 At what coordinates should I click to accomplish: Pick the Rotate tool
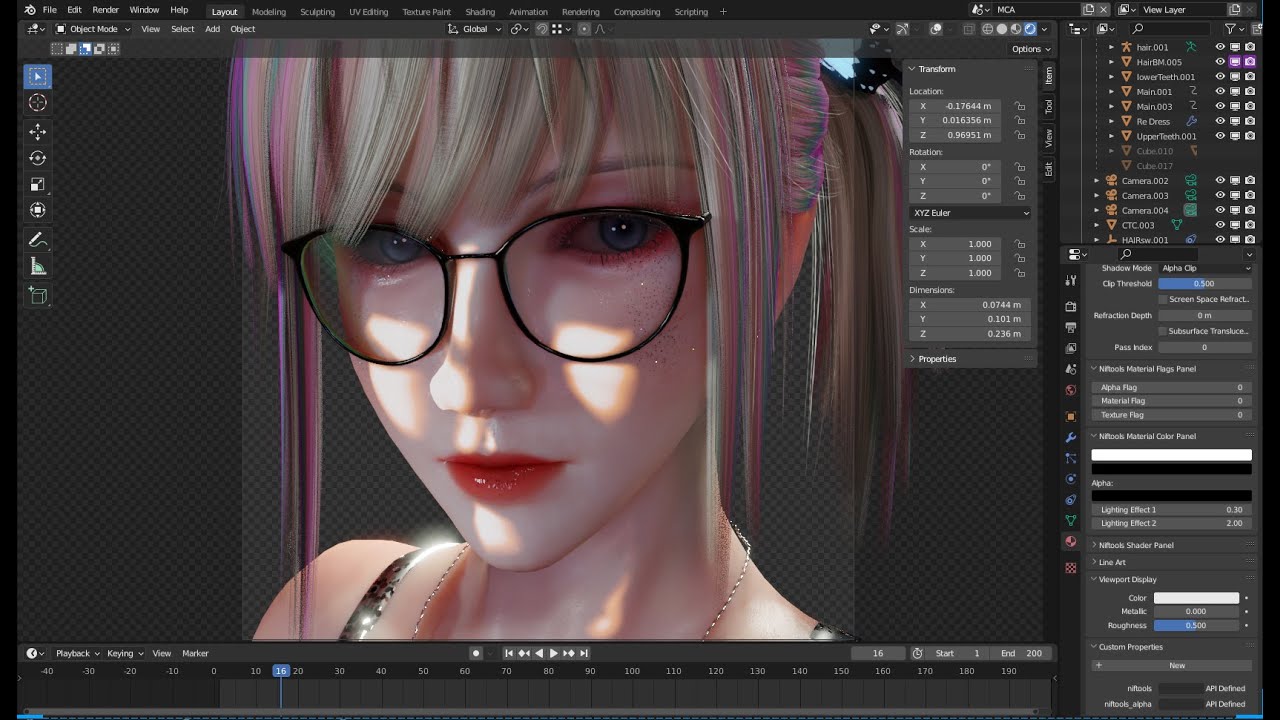point(38,158)
